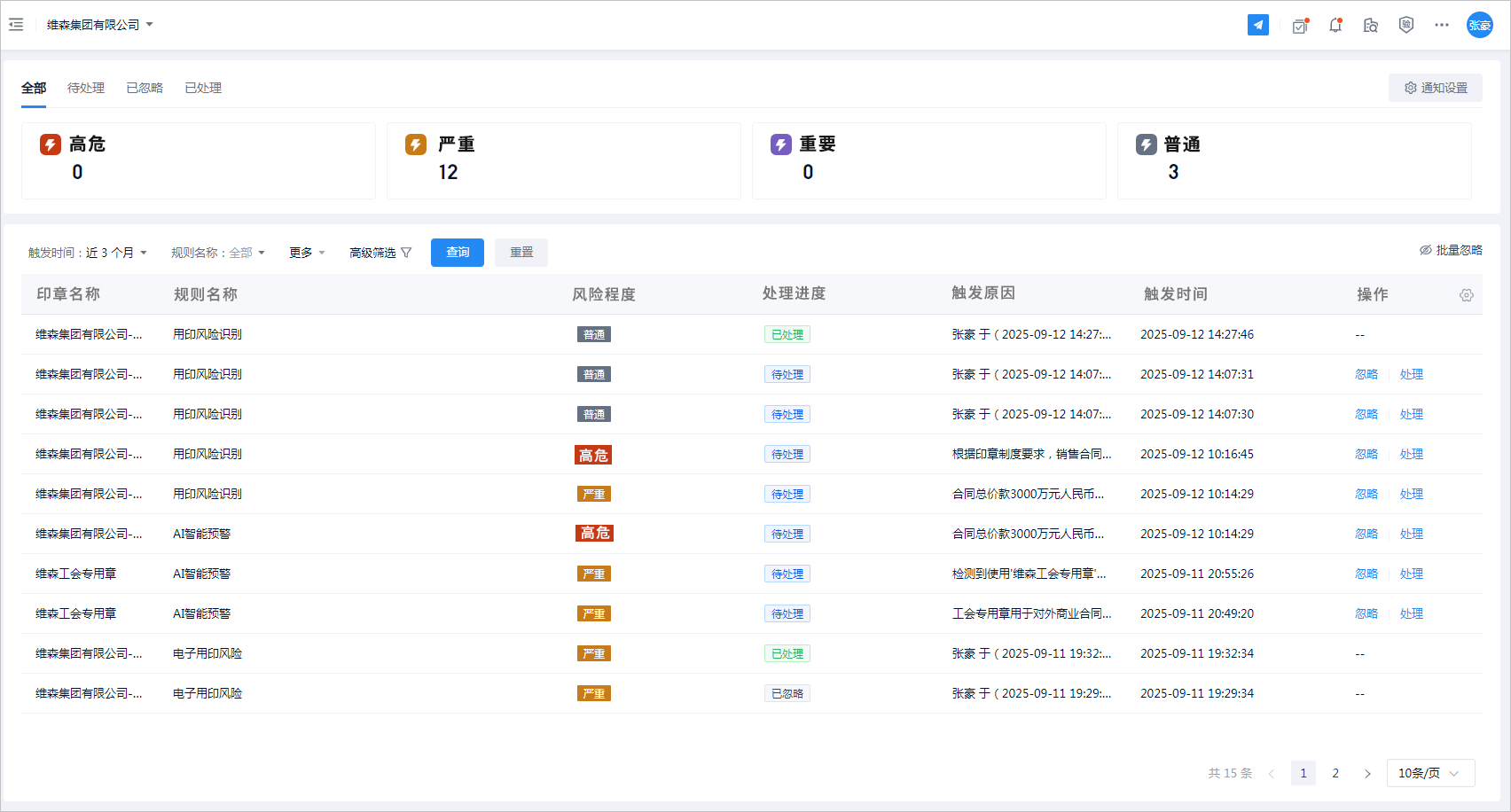Click the three-dot more options icon
1511x812 pixels.
click(1442, 25)
